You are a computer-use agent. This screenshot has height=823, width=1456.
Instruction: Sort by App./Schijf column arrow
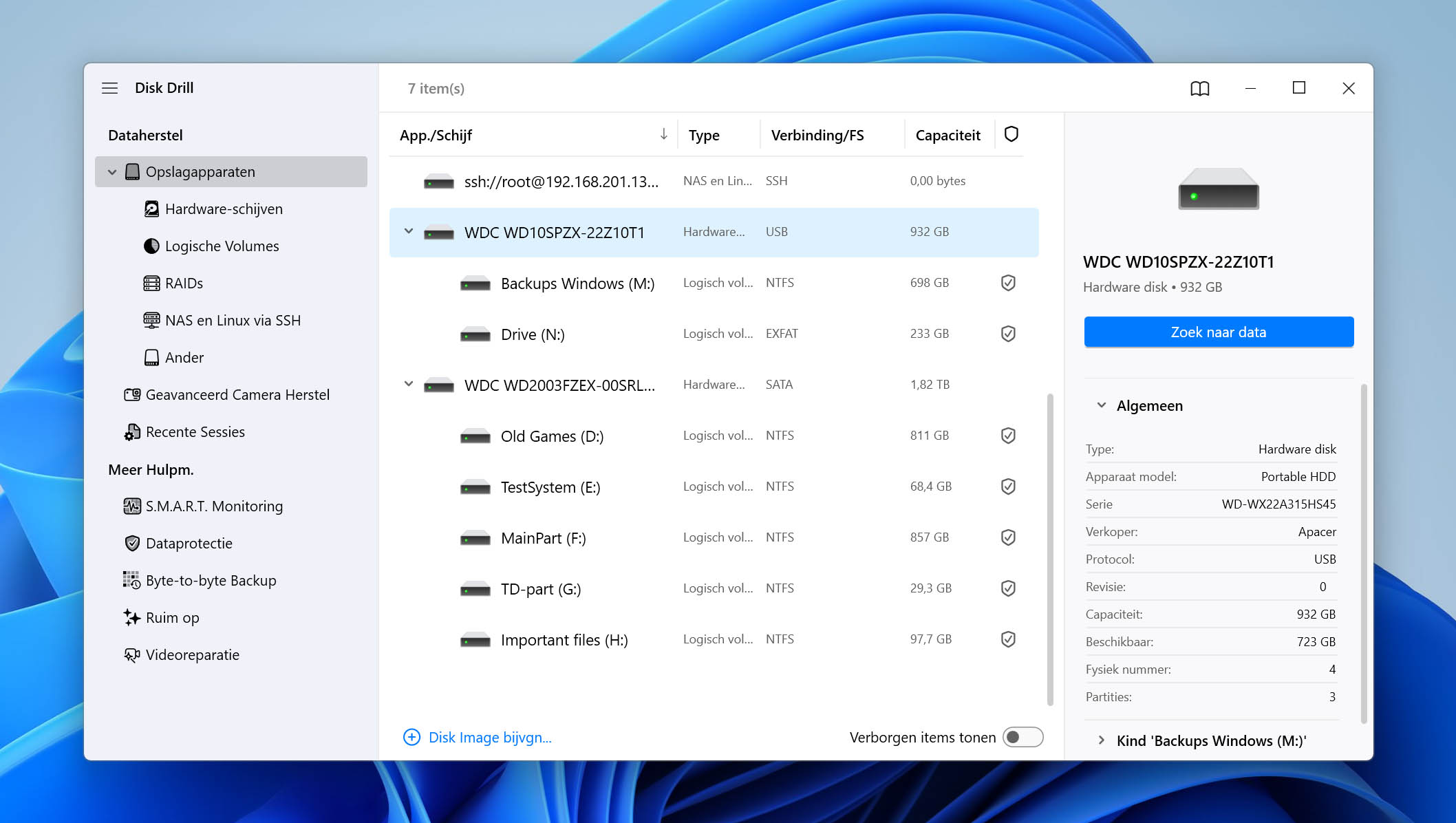point(663,134)
